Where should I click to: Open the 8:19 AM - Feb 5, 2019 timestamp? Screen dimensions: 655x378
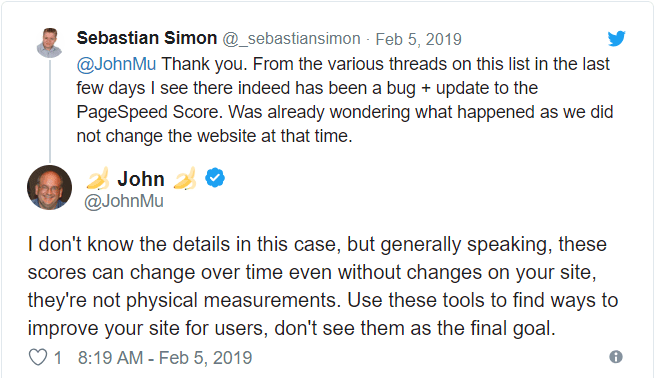(165, 358)
